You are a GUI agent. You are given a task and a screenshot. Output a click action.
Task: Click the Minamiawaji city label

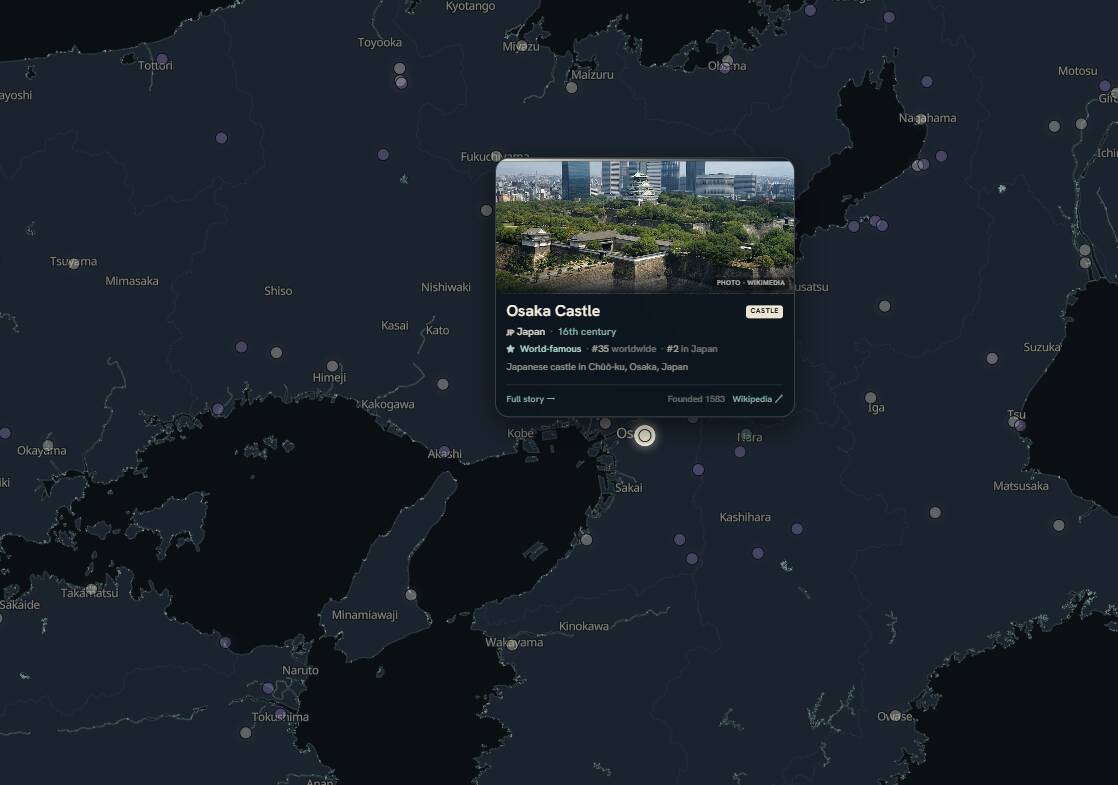pyautogui.click(x=364, y=615)
